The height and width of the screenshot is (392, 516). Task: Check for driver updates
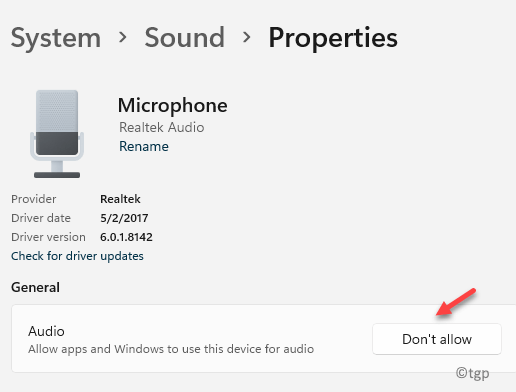pyautogui.click(x=77, y=256)
